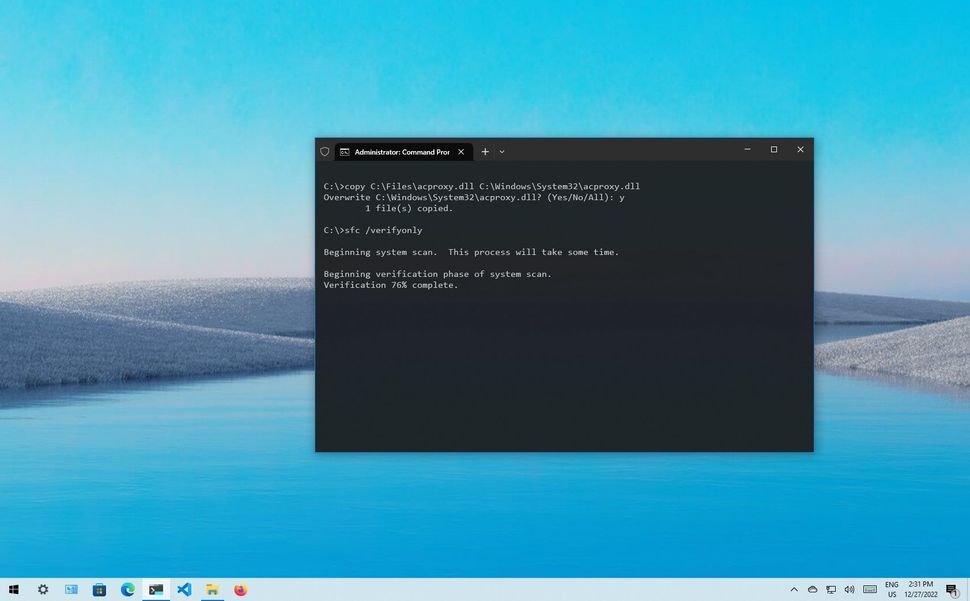Click the Verification 76% complete progress line
The width and height of the screenshot is (970, 601).
pos(390,285)
